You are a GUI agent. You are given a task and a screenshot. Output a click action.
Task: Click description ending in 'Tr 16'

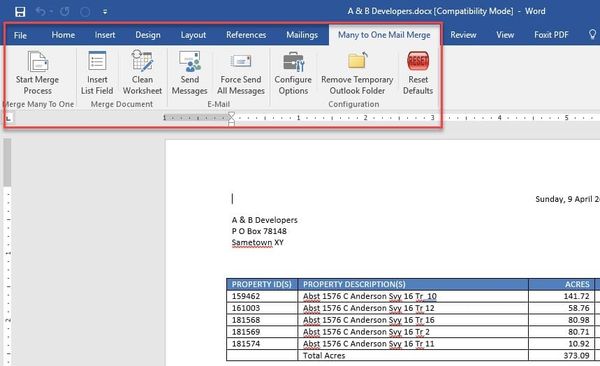(x=368, y=320)
